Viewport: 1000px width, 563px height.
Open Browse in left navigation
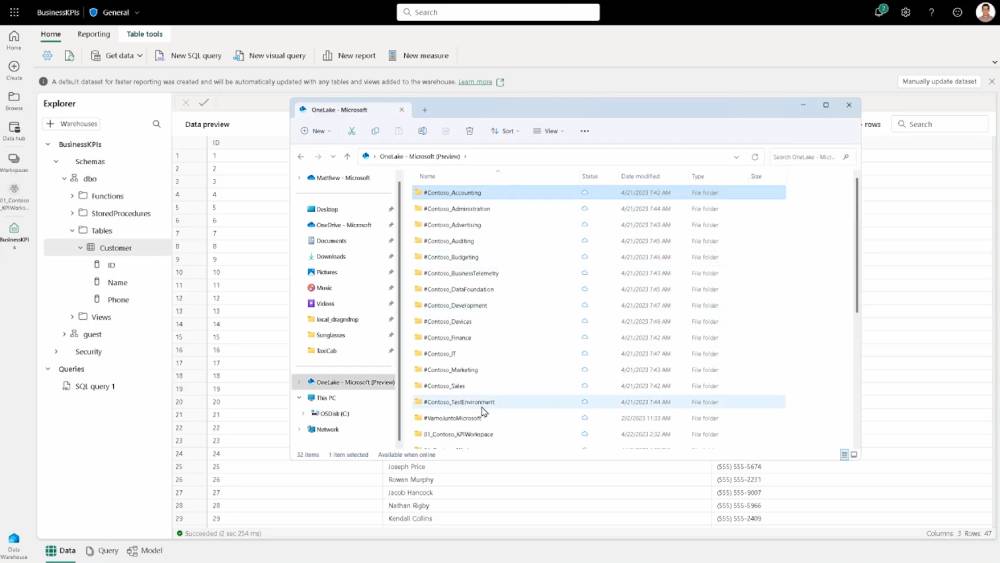(x=14, y=101)
